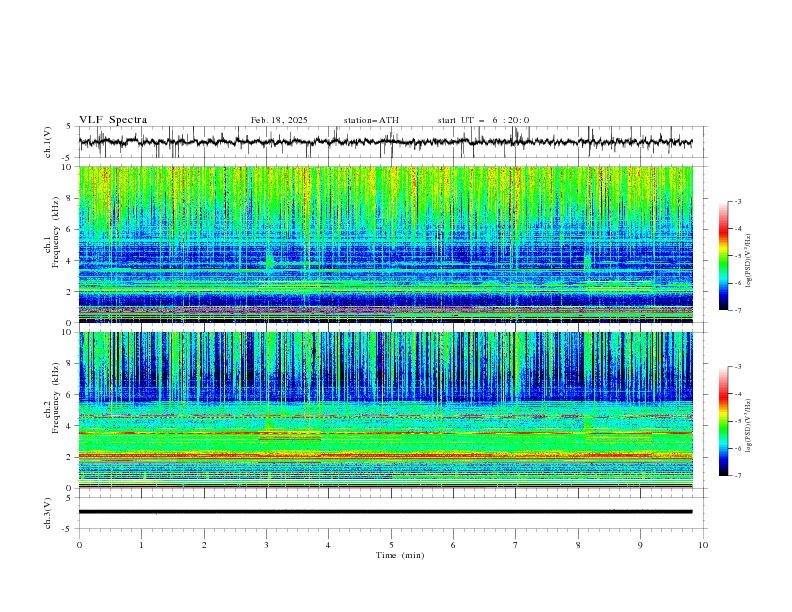Click the "-3" tick on the ch.1 color bar

(x=738, y=201)
